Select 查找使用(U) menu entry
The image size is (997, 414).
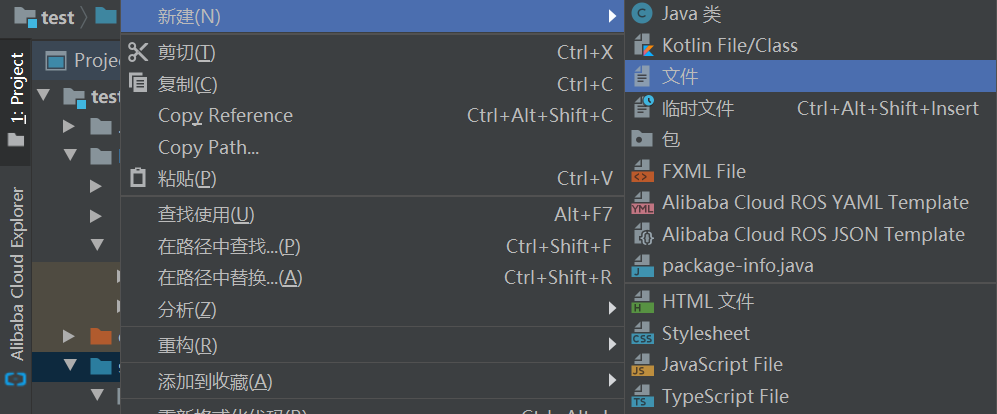(x=373, y=215)
